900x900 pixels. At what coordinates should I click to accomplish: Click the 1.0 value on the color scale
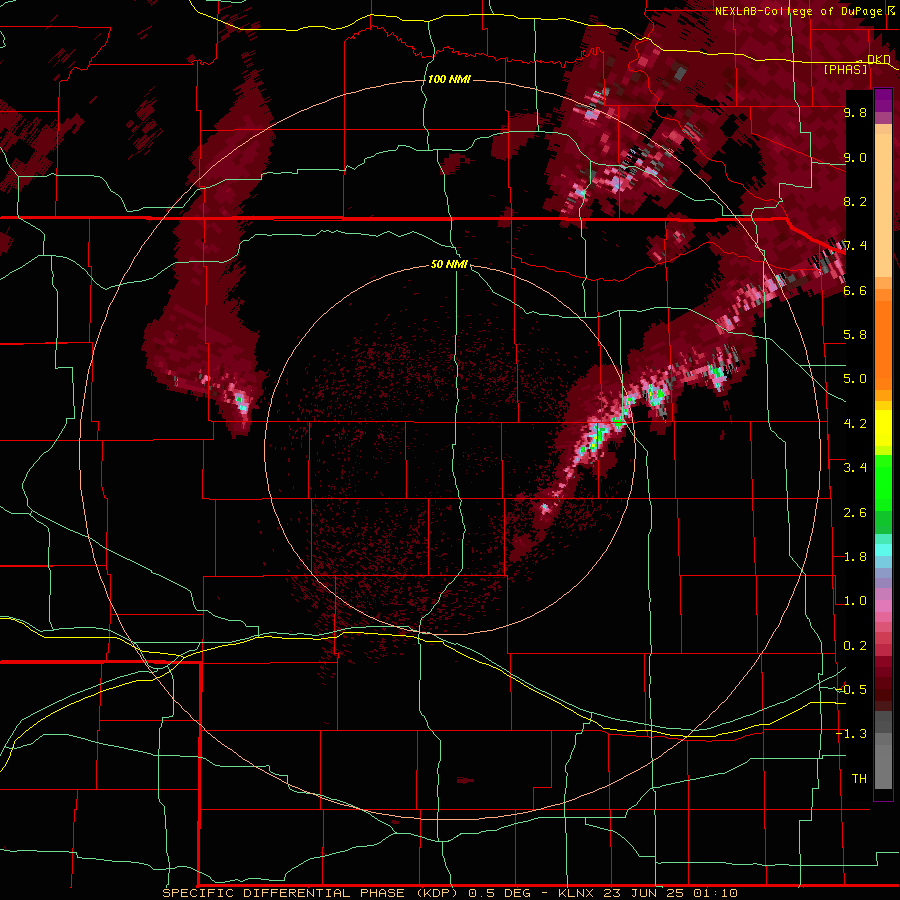(855, 601)
